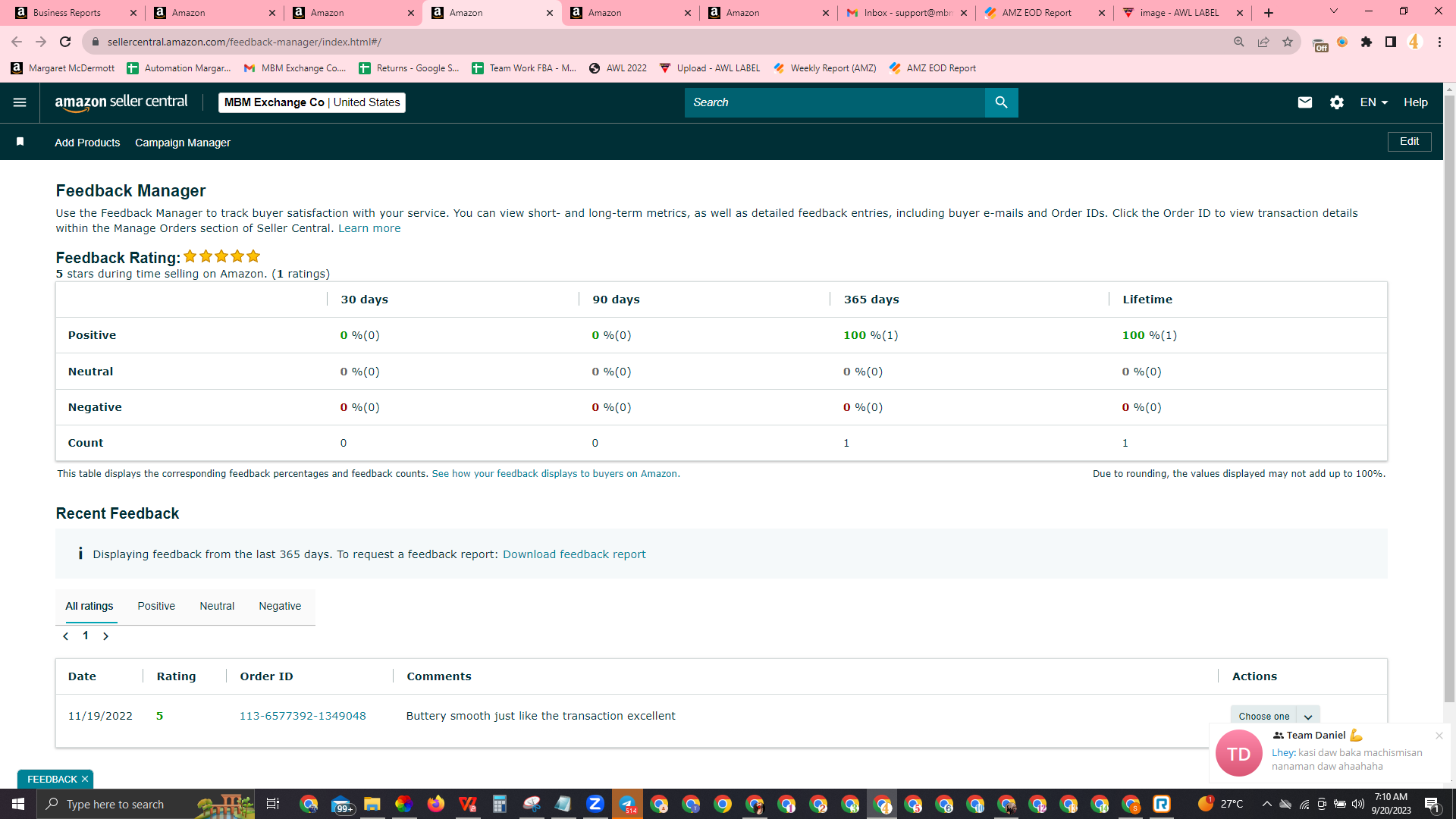Image resolution: width=1456 pixels, height=819 pixels.
Task: Open the Chrome share icon
Action: tap(1263, 42)
